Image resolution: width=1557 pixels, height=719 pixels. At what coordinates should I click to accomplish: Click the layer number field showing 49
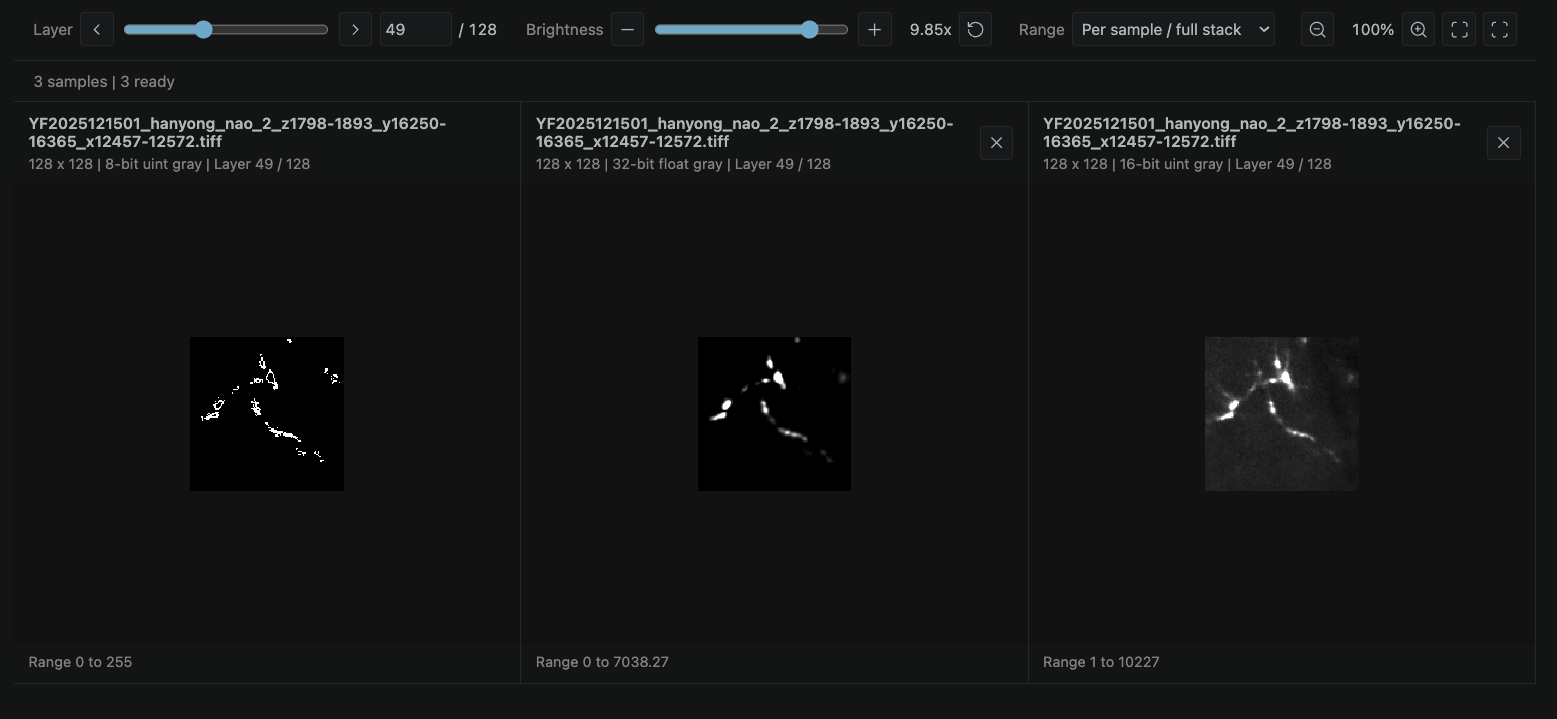(415, 30)
